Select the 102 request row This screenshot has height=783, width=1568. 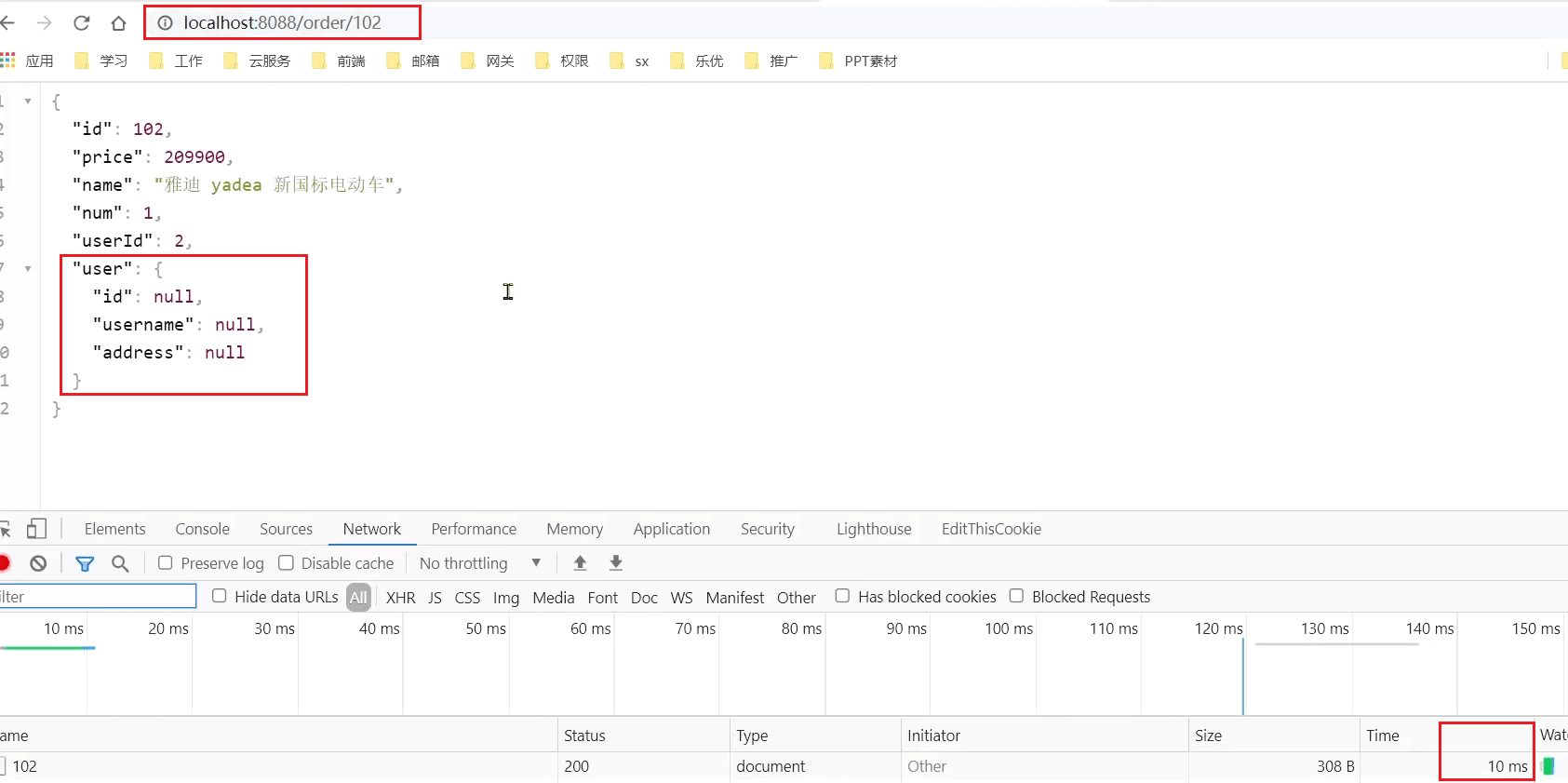(x=25, y=766)
